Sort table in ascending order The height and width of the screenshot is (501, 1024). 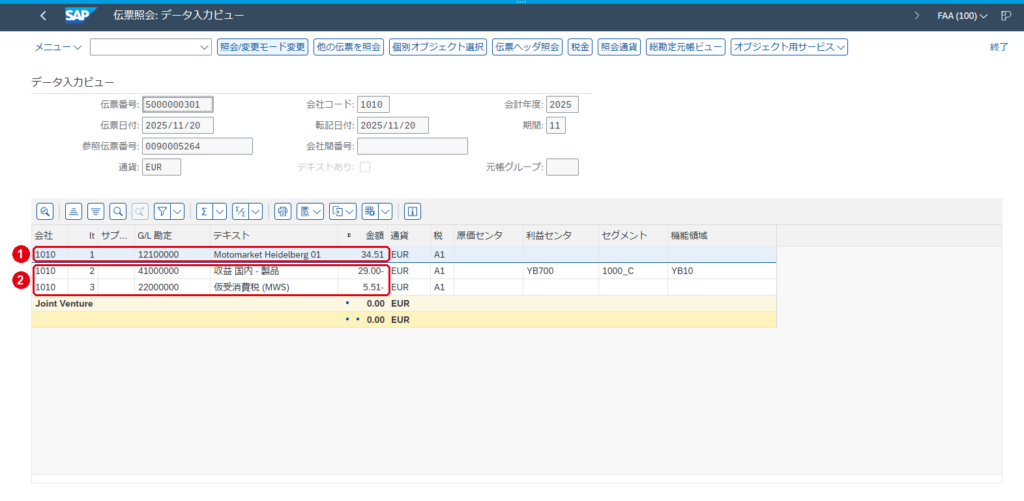[x=74, y=211]
